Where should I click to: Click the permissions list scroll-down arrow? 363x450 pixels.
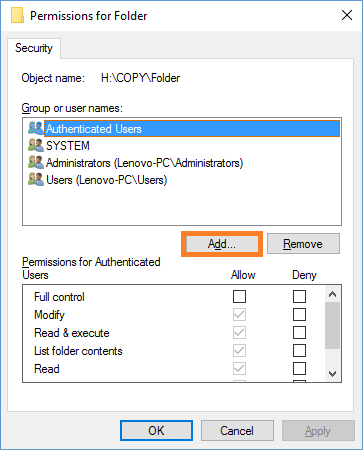point(332,374)
